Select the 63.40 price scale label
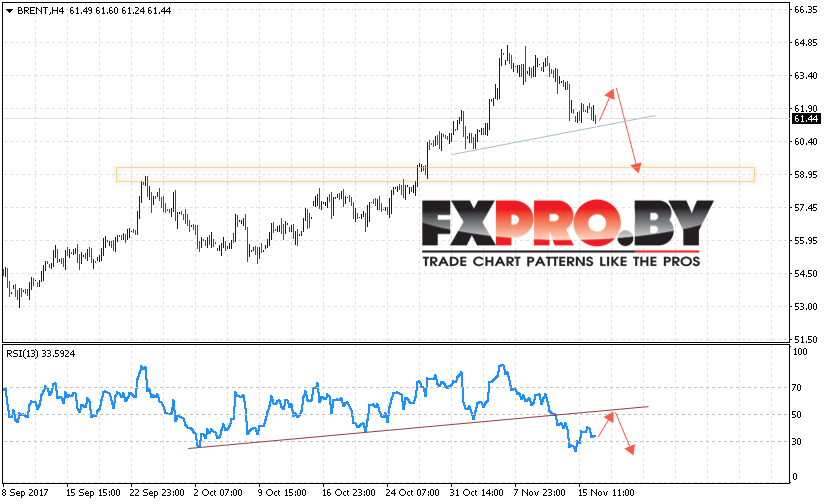829x504 pixels. [806, 76]
